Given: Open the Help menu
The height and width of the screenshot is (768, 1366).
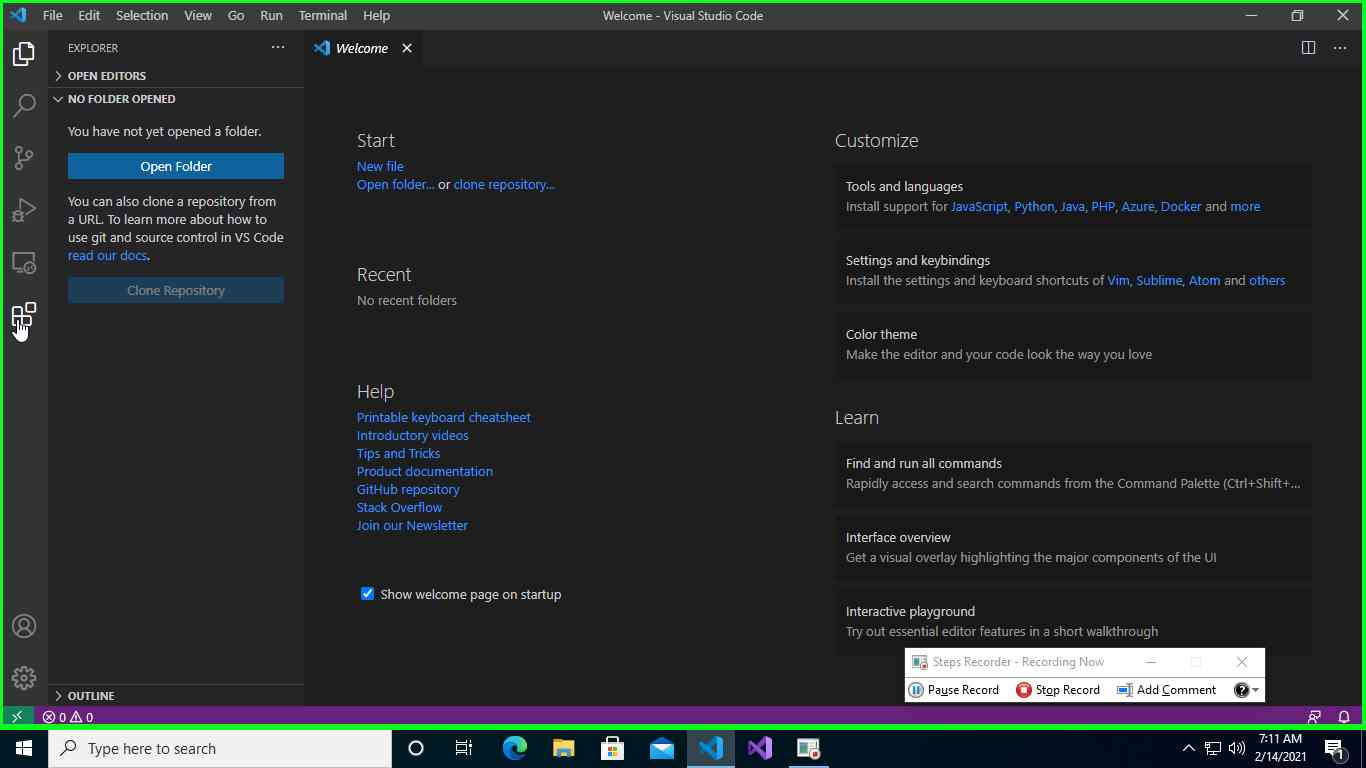Looking at the screenshot, I should (377, 15).
